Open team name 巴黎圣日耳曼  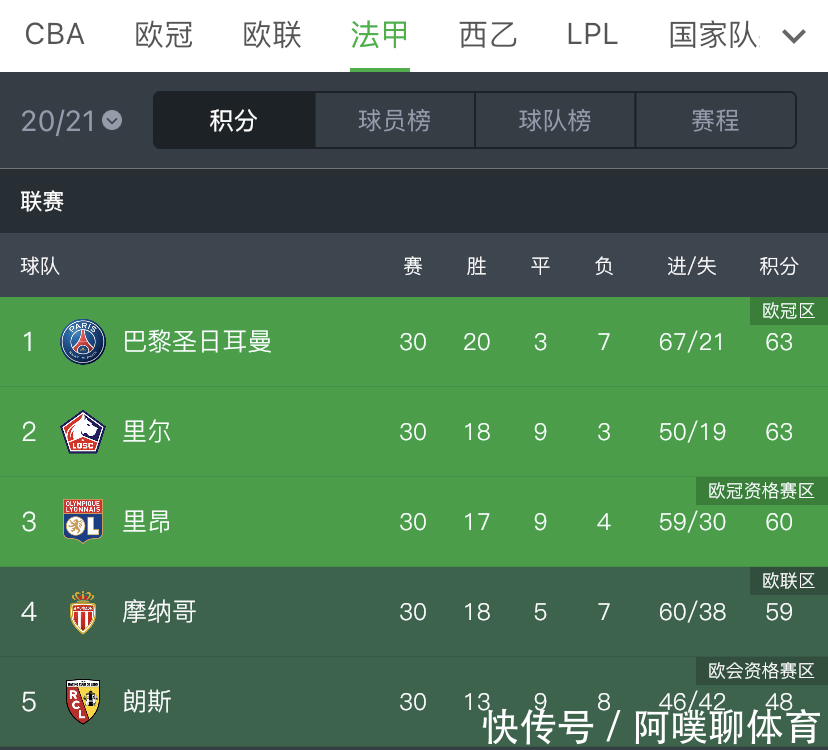(197, 342)
